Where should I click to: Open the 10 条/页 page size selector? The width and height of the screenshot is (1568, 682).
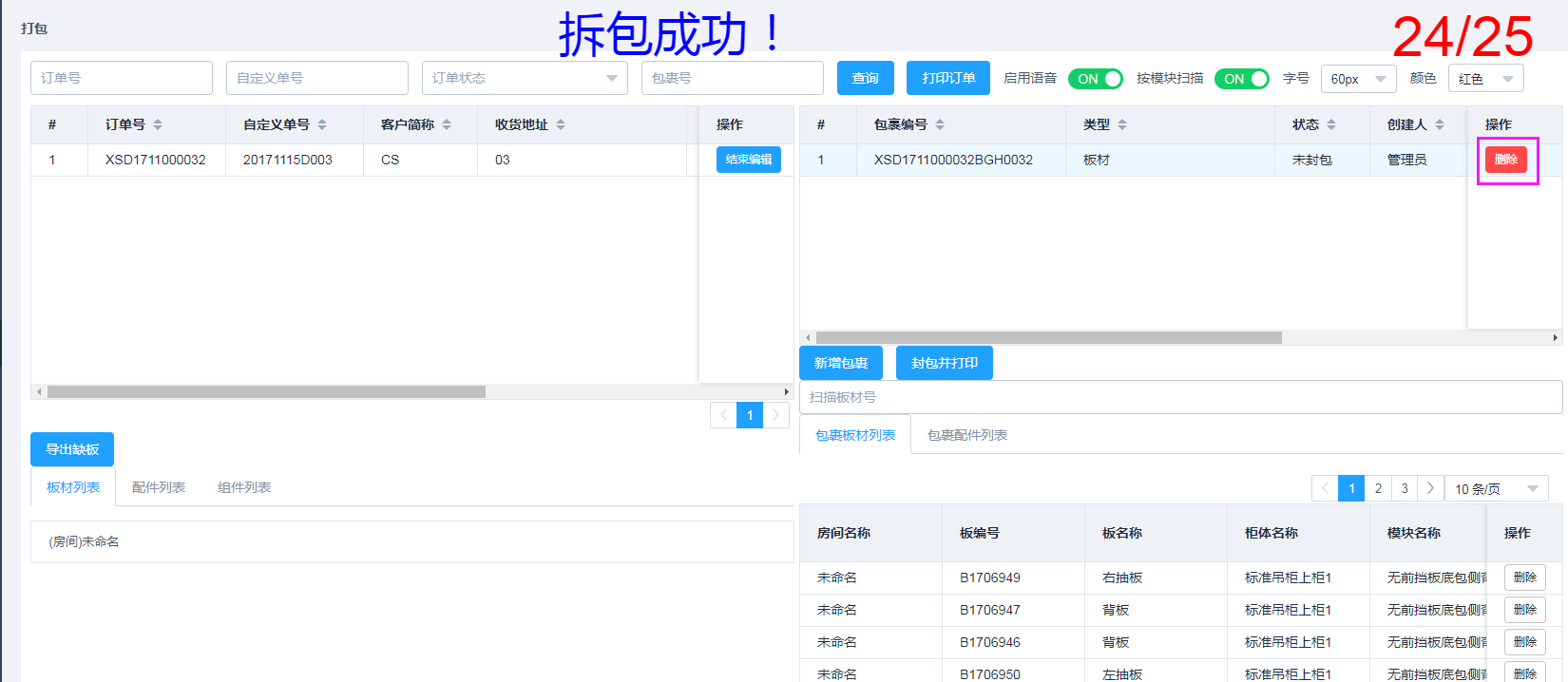coord(1495,488)
